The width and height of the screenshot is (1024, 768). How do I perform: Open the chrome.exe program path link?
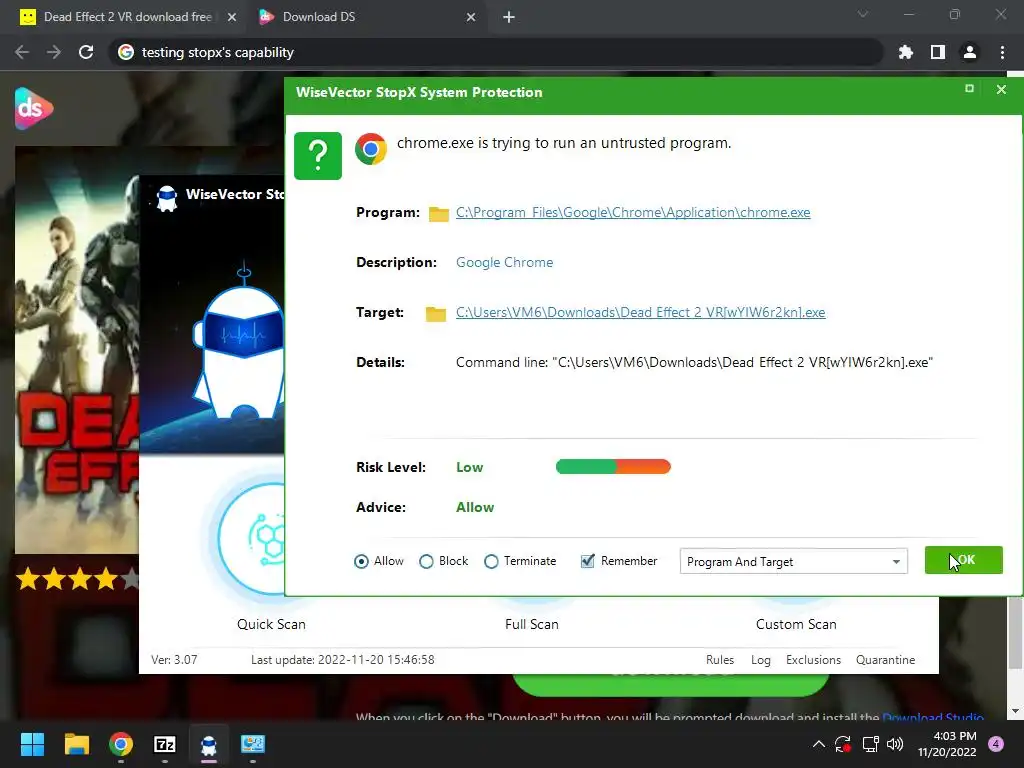633,212
